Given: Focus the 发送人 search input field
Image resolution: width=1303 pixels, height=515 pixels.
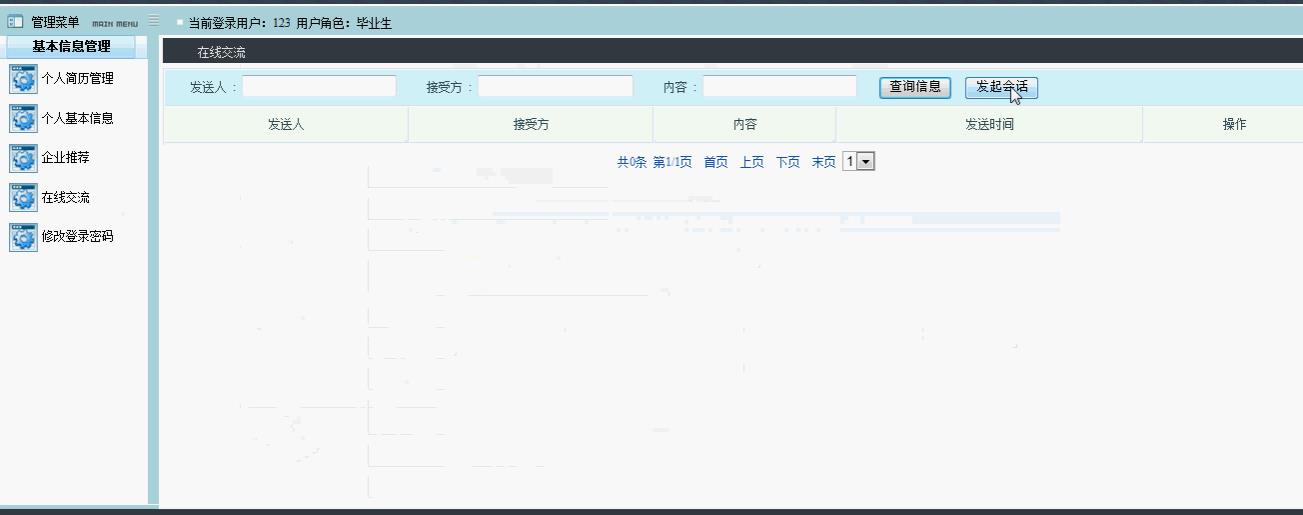Looking at the screenshot, I should (319, 87).
